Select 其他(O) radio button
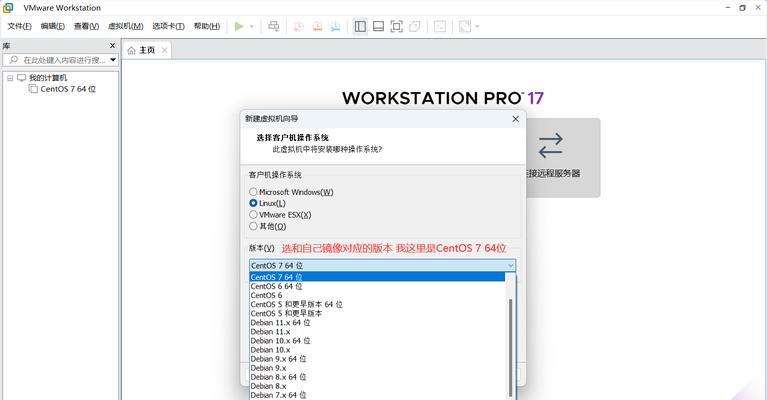 pyautogui.click(x=253, y=226)
